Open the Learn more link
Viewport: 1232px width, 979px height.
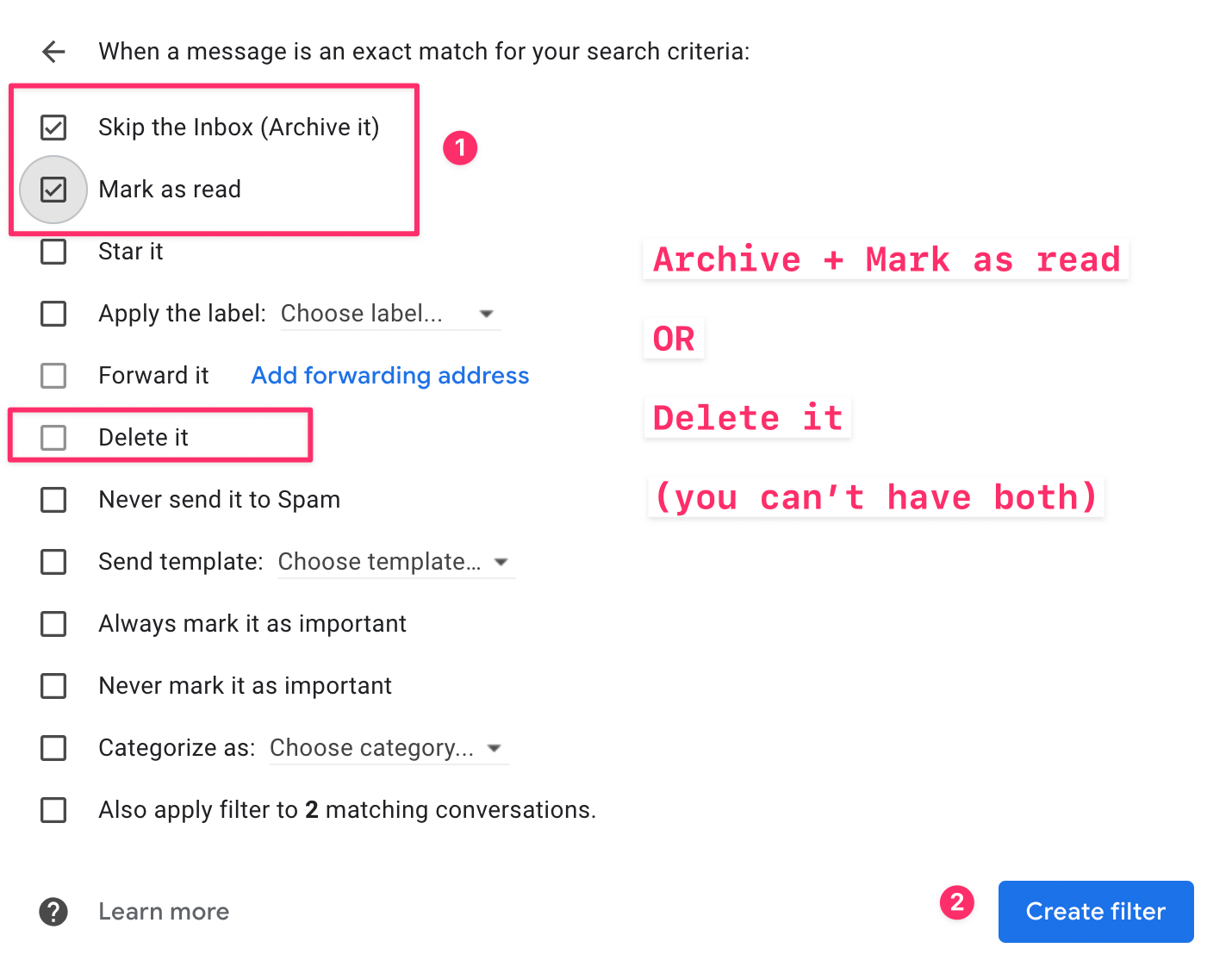pyautogui.click(x=164, y=912)
